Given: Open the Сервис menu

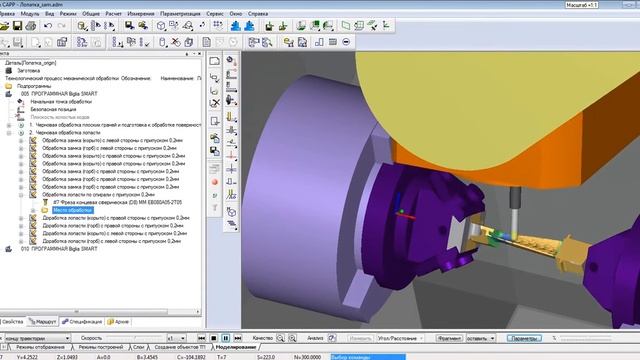Looking at the screenshot, I should 215,14.
